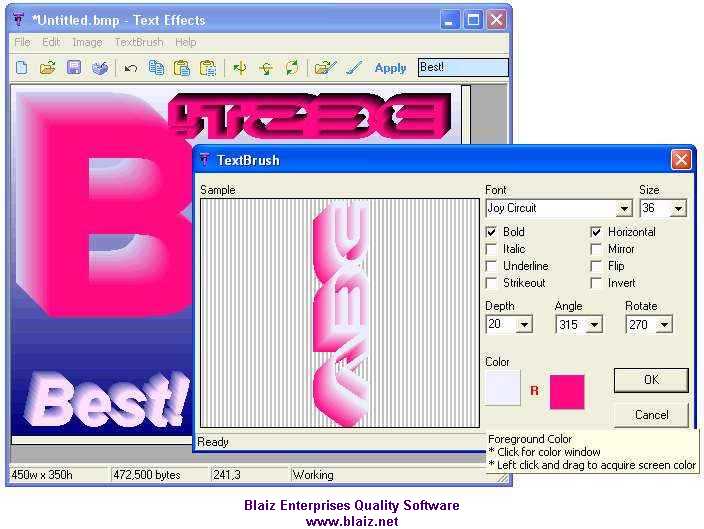This screenshot has width=704, height=529.
Task: Click the open TextBrush folder-and-brush icon
Action: (x=325, y=68)
